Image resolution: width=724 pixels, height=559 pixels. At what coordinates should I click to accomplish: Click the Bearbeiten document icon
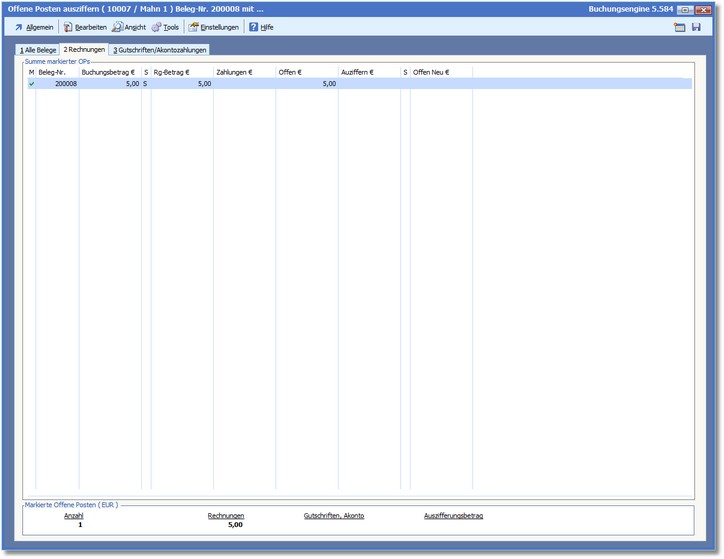(68, 27)
